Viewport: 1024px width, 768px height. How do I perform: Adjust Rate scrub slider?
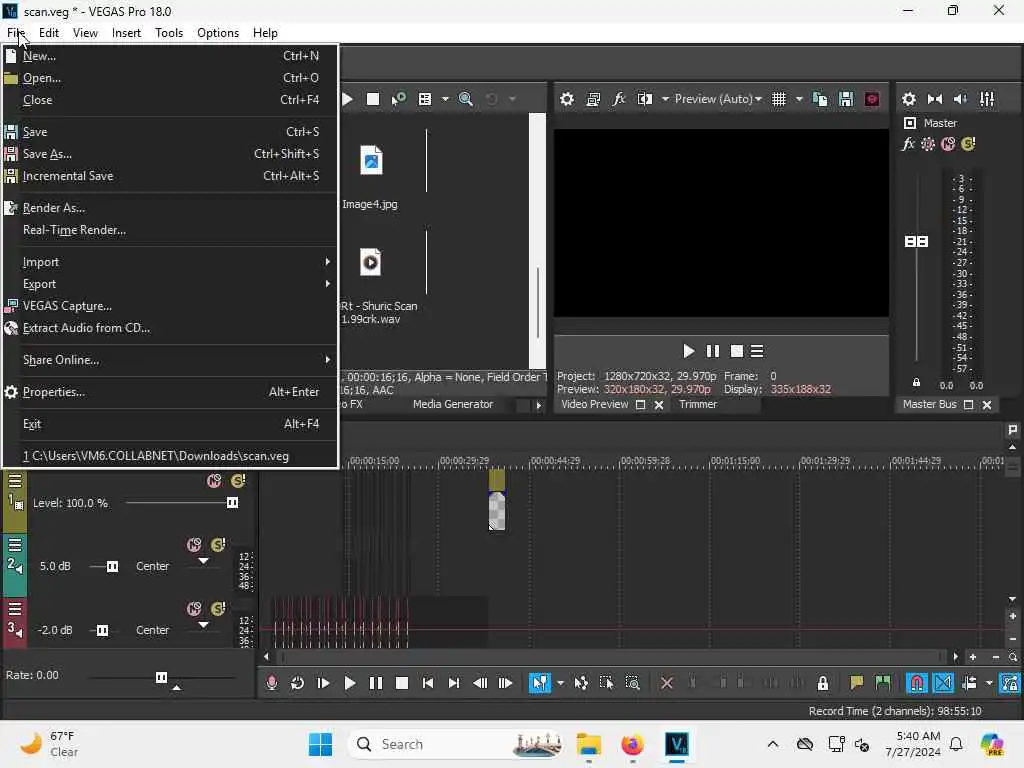click(161, 677)
